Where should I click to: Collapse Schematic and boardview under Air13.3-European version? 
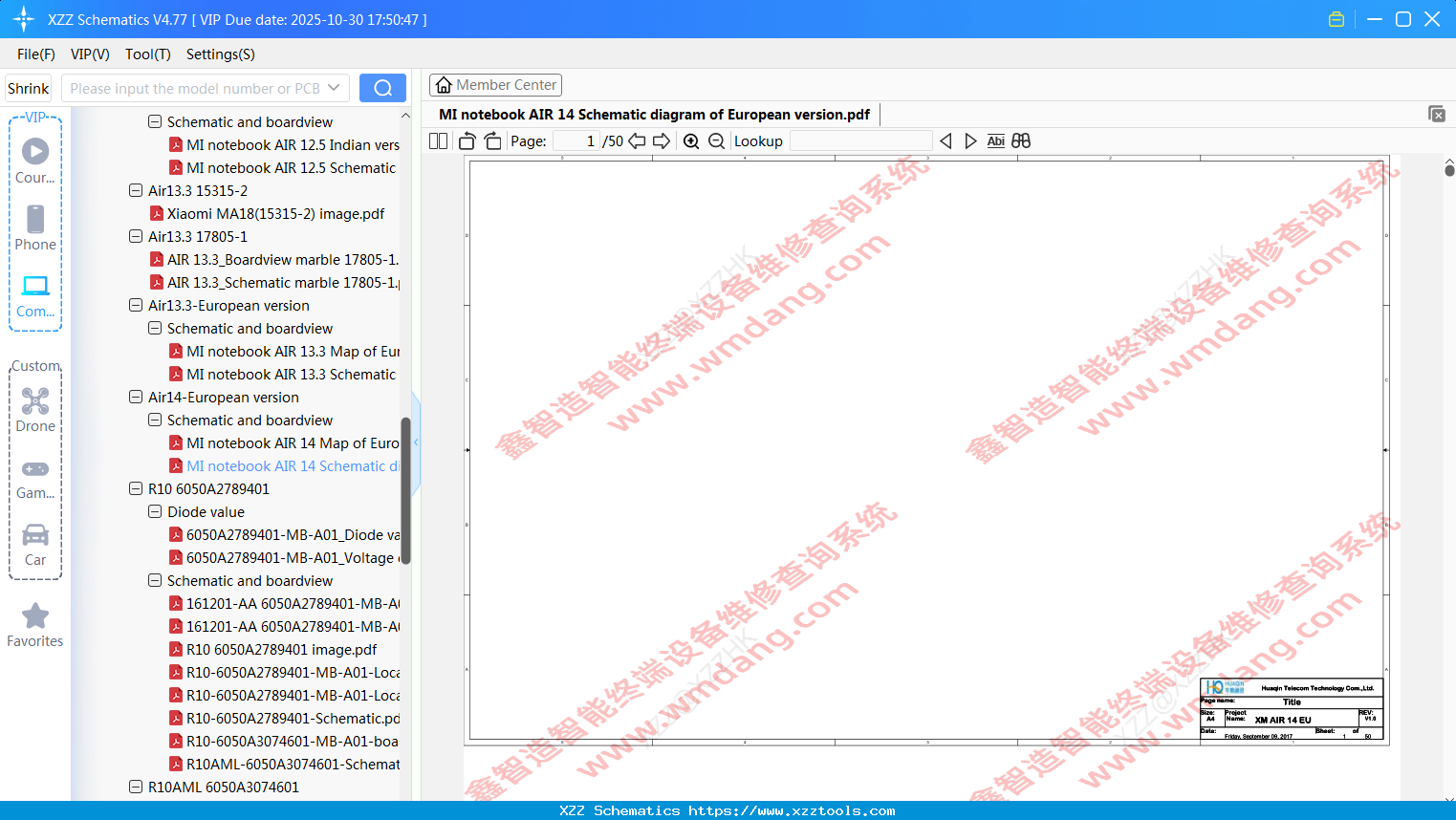155,328
